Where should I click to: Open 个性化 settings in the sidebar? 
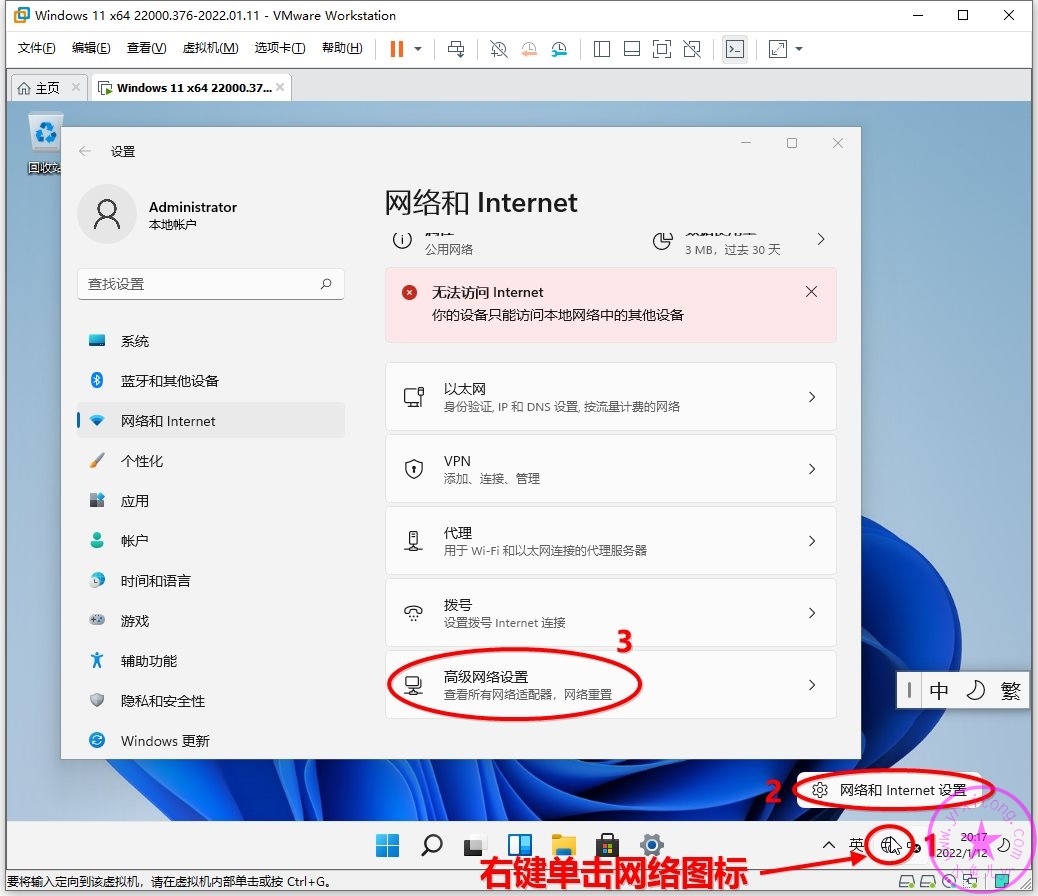(x=211, y=461)
